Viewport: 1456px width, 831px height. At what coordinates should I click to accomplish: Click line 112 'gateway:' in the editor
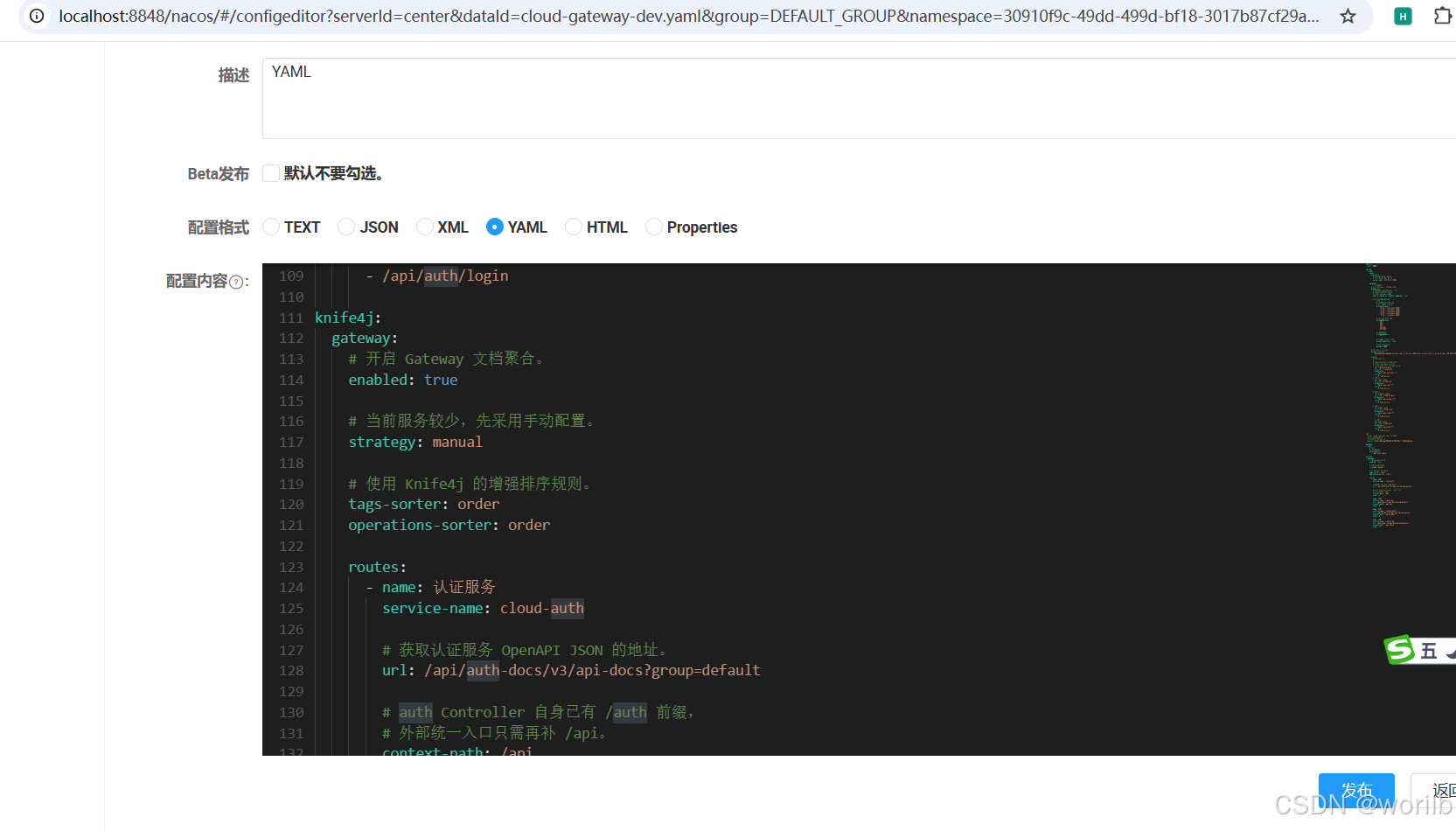click(365, 338)
